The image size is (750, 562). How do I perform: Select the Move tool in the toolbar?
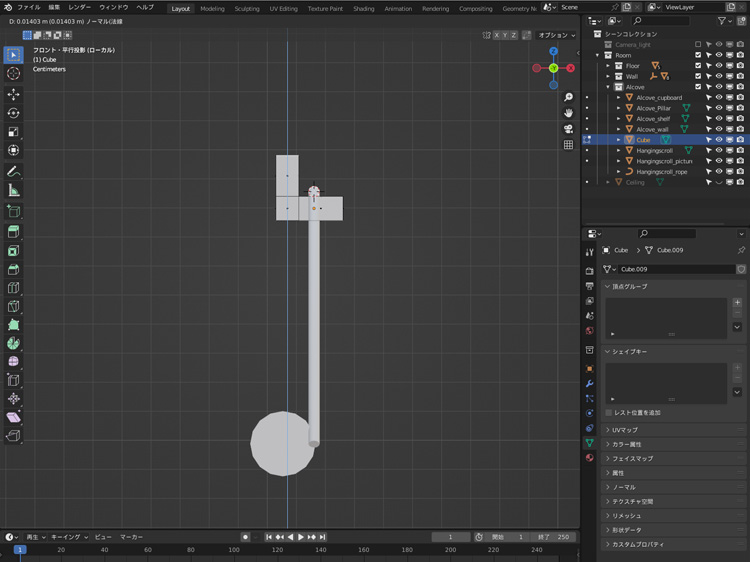coord(13,94)
